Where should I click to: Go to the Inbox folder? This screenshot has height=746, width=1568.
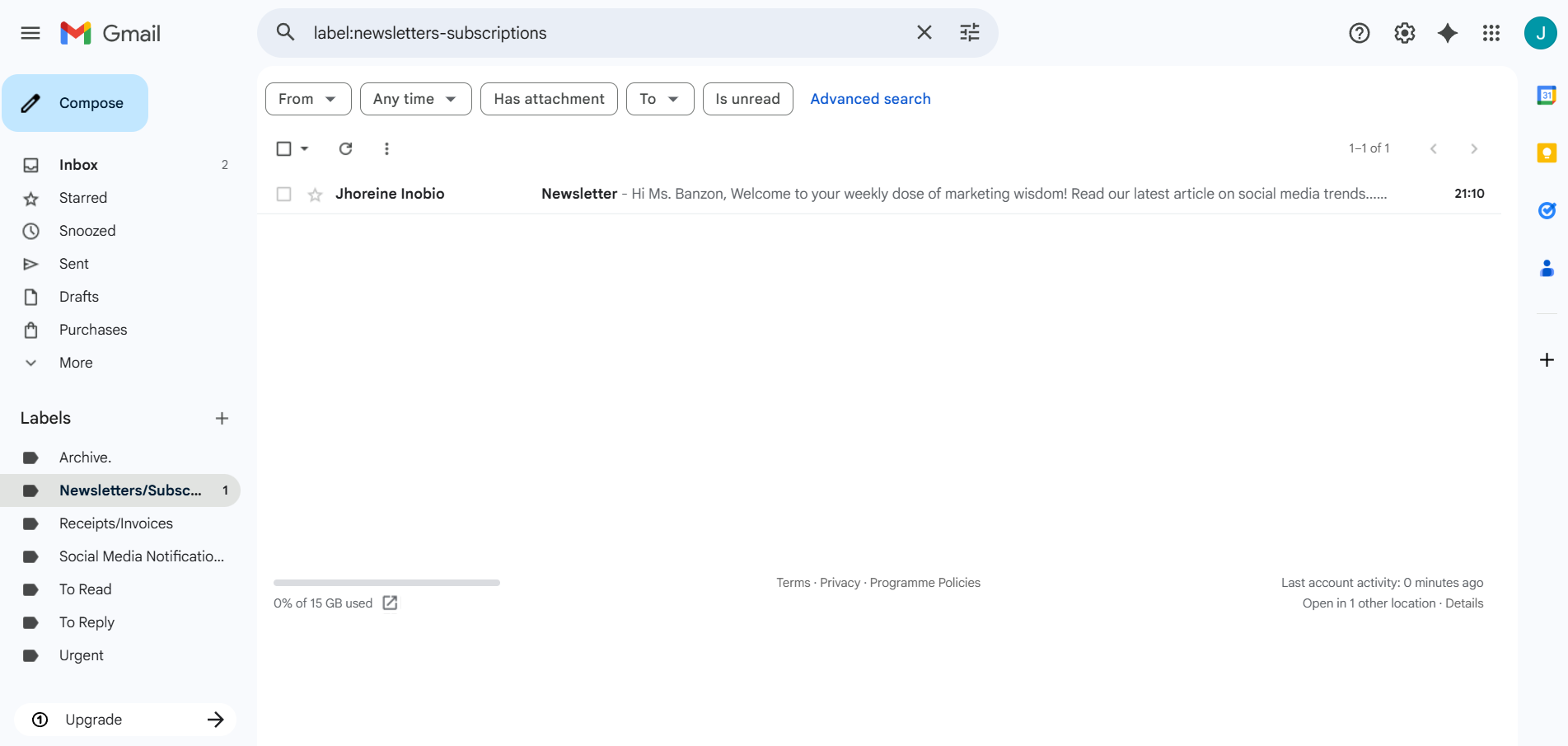pyautogui.click(x=78, y=165)
